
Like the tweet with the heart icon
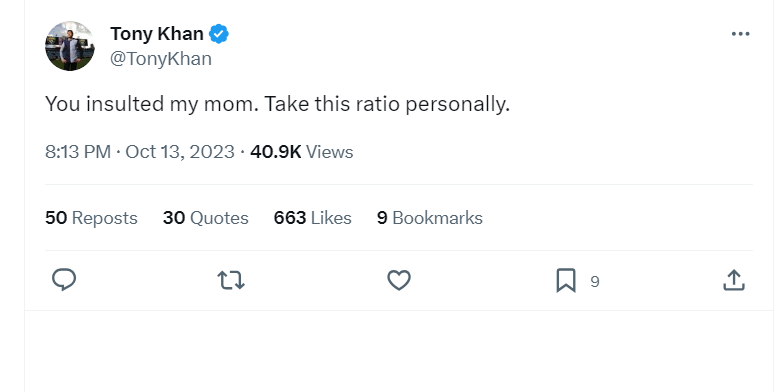click(399, 280)
